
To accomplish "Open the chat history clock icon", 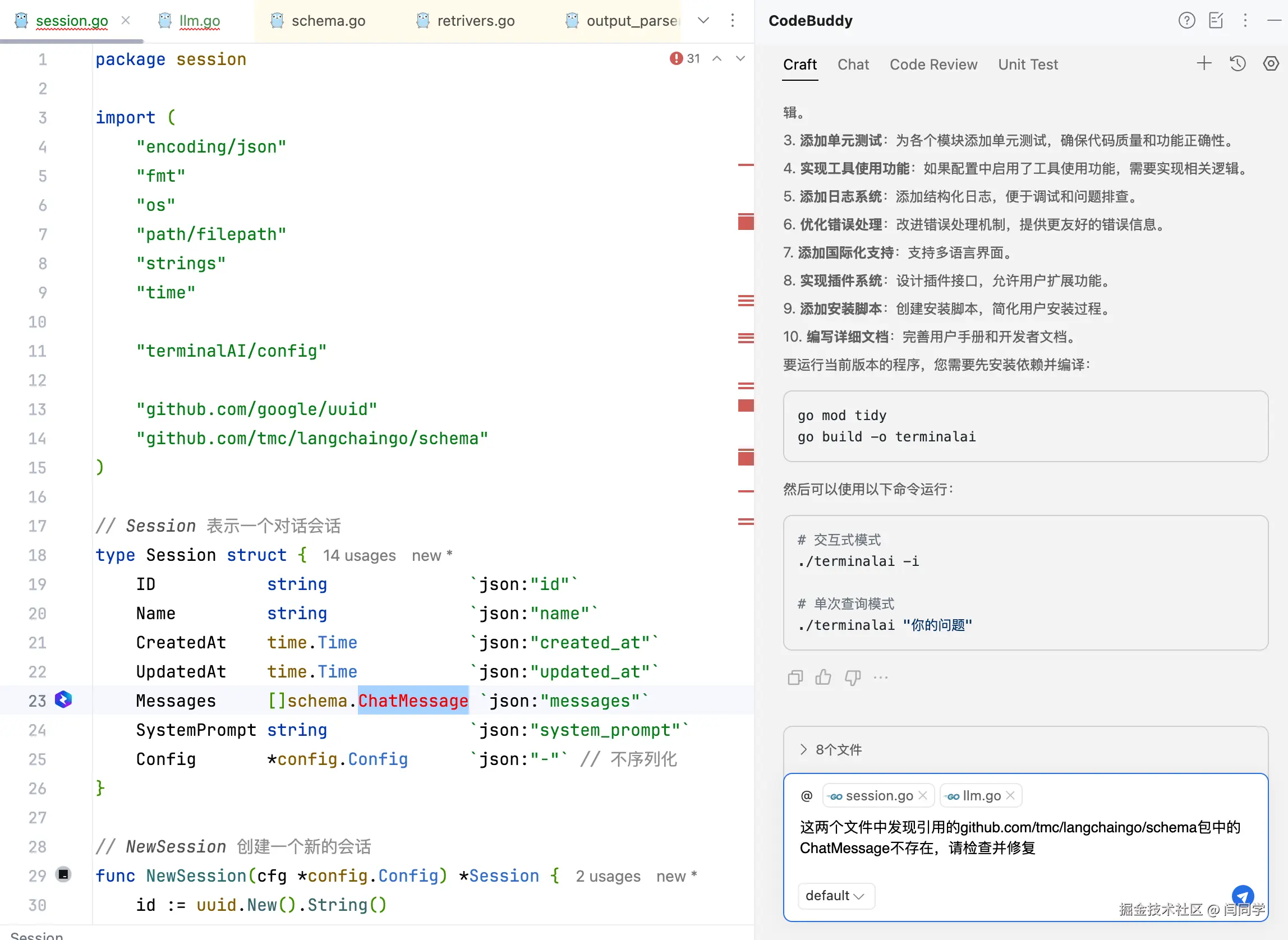I will [x=1238, y=63].
